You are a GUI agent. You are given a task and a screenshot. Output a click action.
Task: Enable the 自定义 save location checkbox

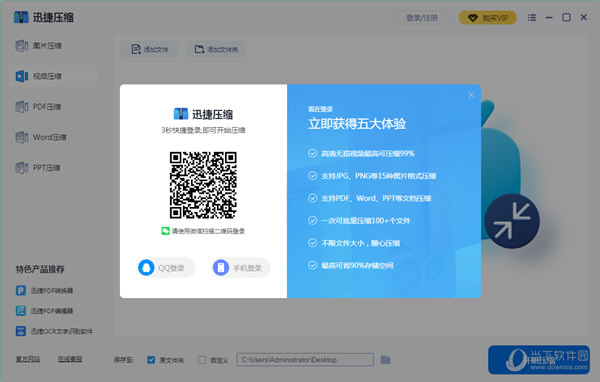point(202,360)
